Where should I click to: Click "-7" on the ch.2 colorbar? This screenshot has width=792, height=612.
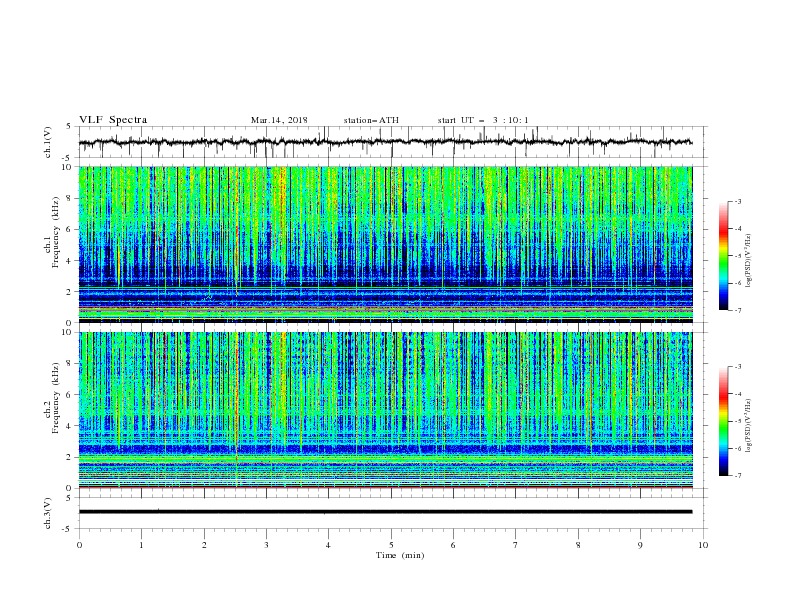click(738, 475)
